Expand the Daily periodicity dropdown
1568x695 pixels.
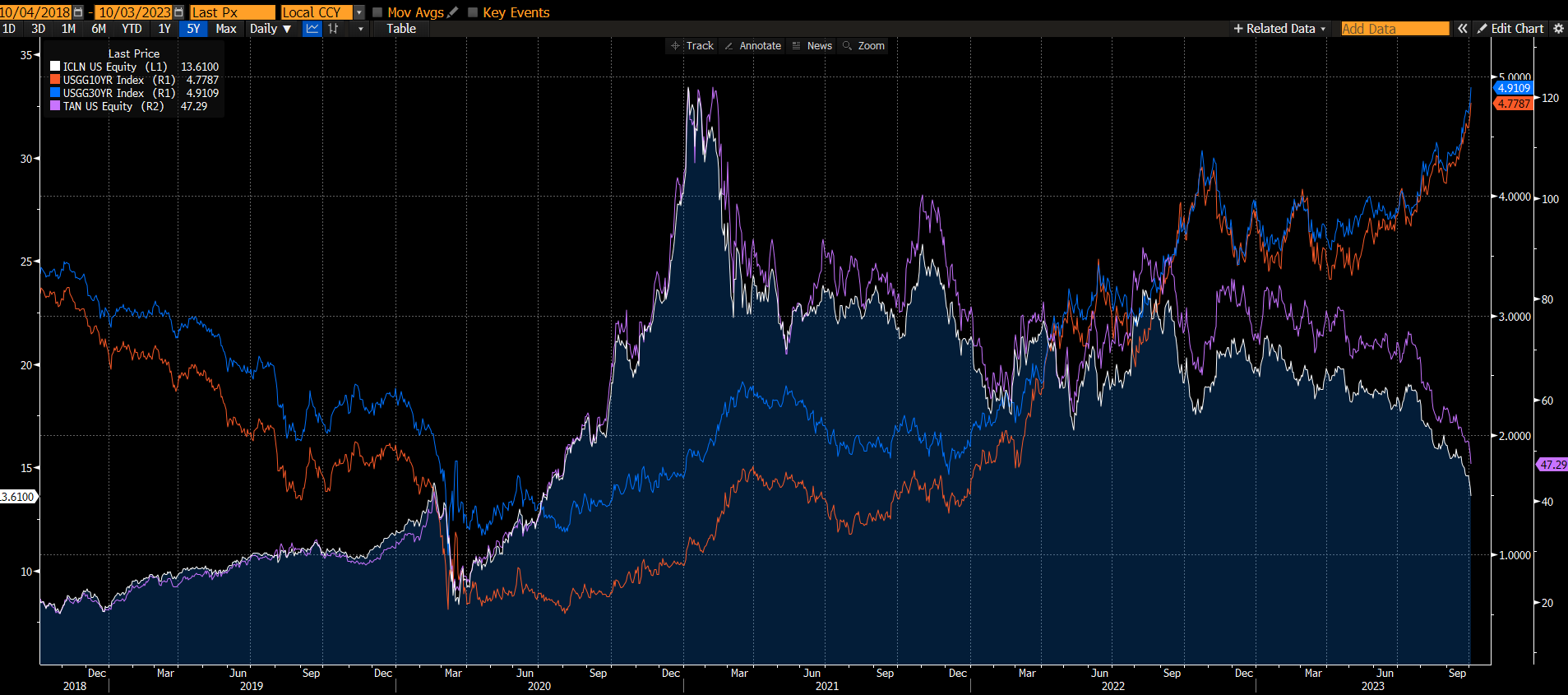point(271,29)
